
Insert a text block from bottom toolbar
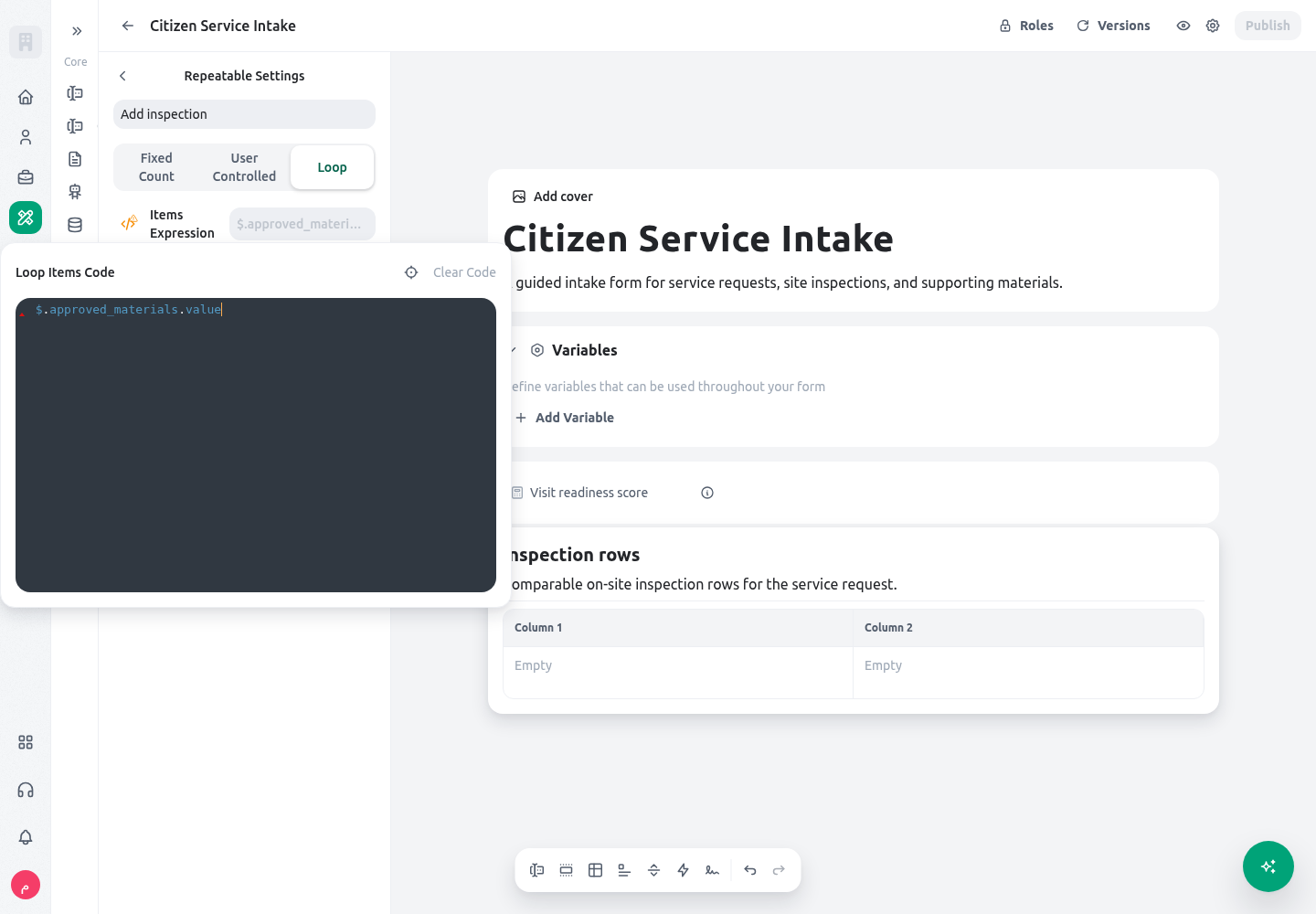[625, 870]
